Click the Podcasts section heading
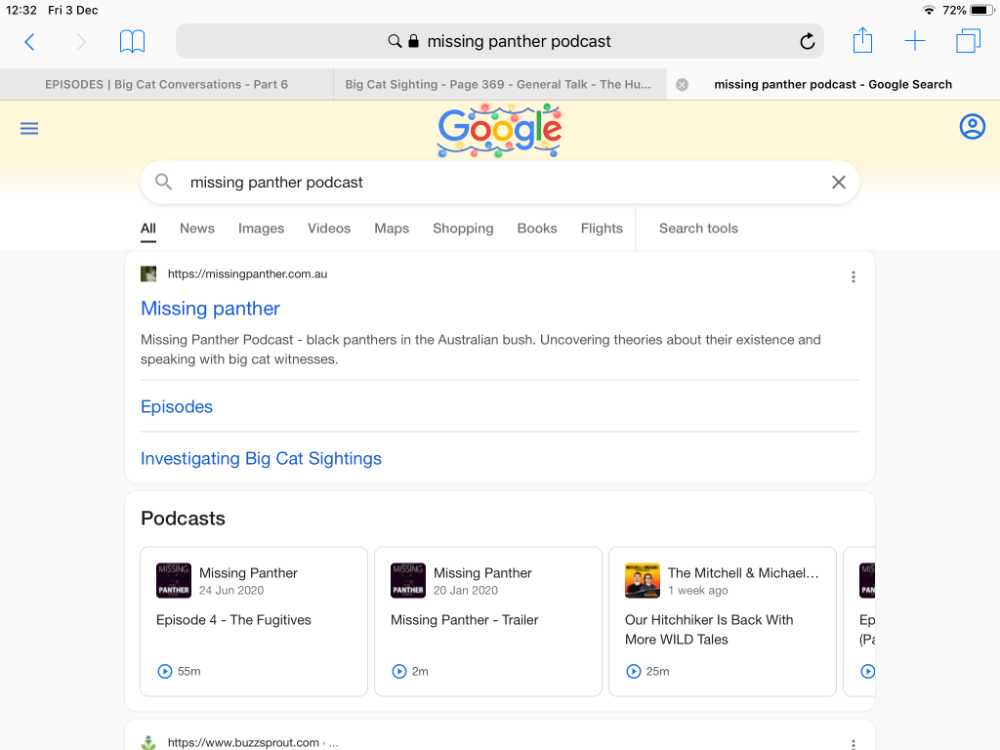 183,518
